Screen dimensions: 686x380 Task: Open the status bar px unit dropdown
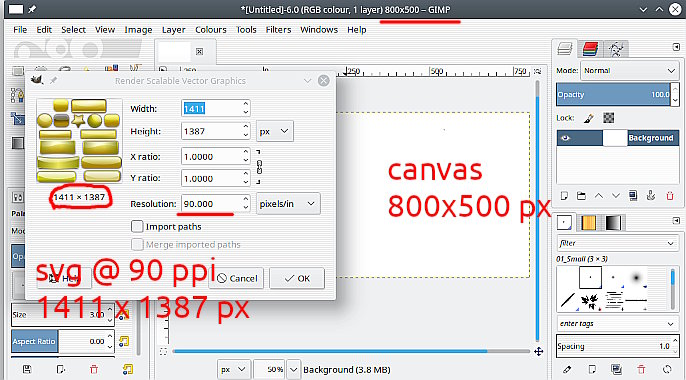pos(234,370)
